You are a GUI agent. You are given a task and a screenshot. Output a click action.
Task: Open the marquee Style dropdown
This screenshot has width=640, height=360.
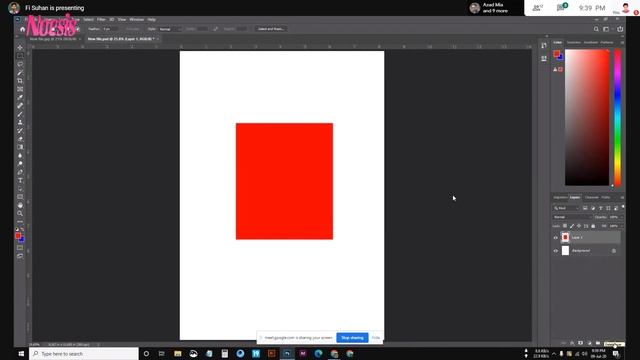point(170,29)
